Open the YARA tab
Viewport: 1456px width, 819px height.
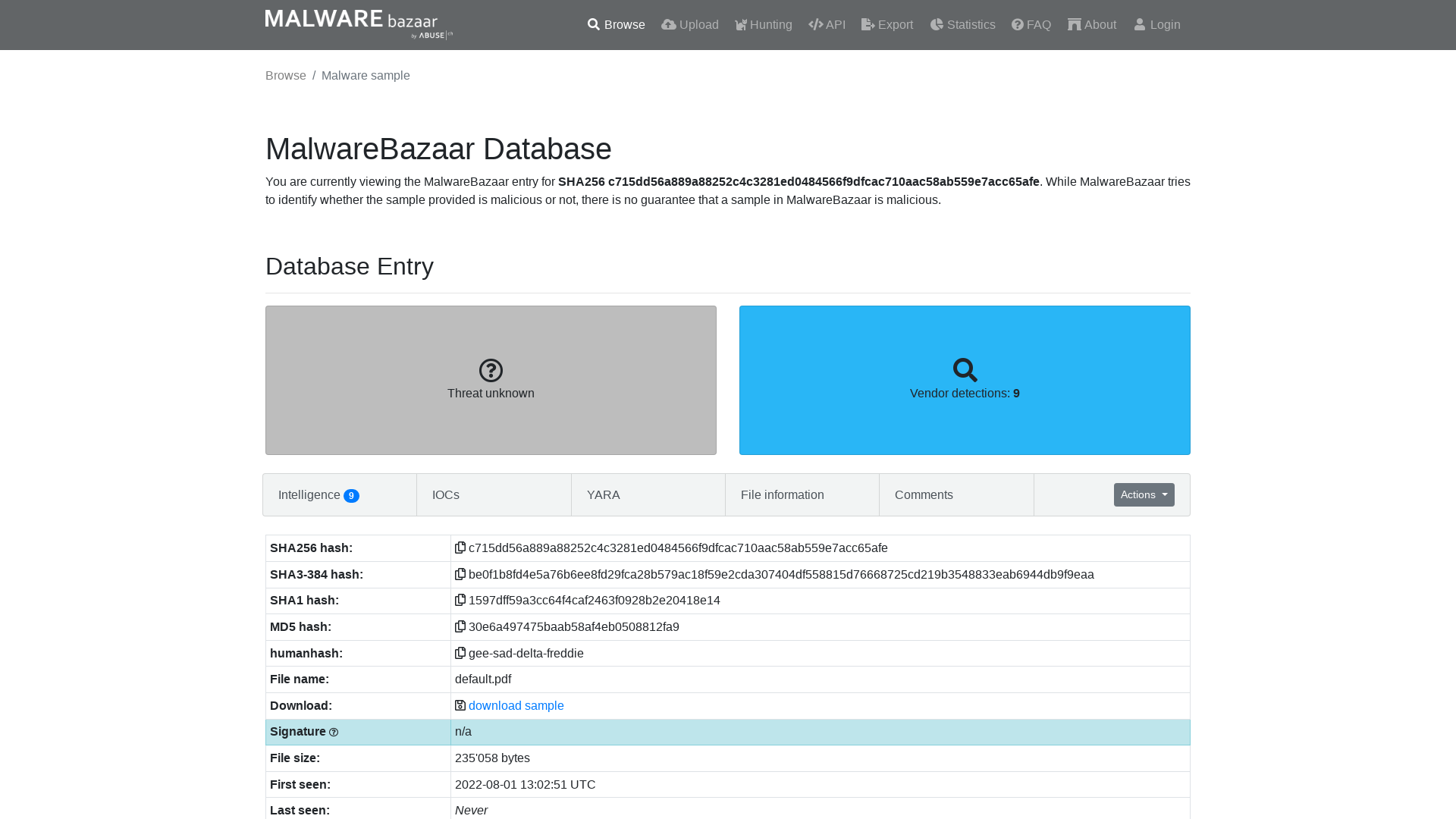603,494
